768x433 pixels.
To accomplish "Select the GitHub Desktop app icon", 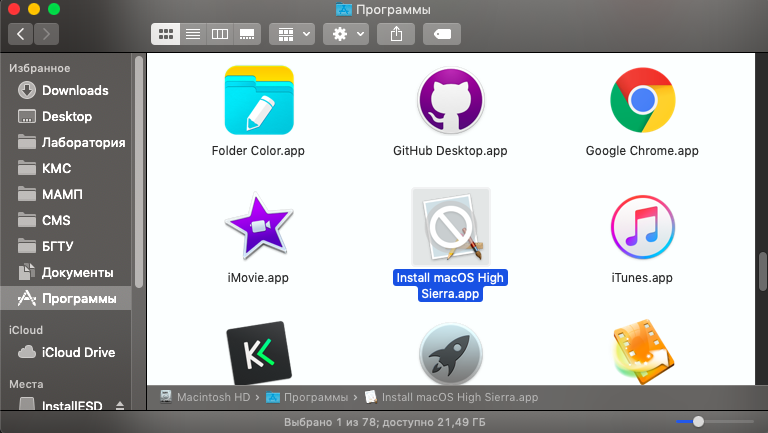I will [x=451, y=100].
